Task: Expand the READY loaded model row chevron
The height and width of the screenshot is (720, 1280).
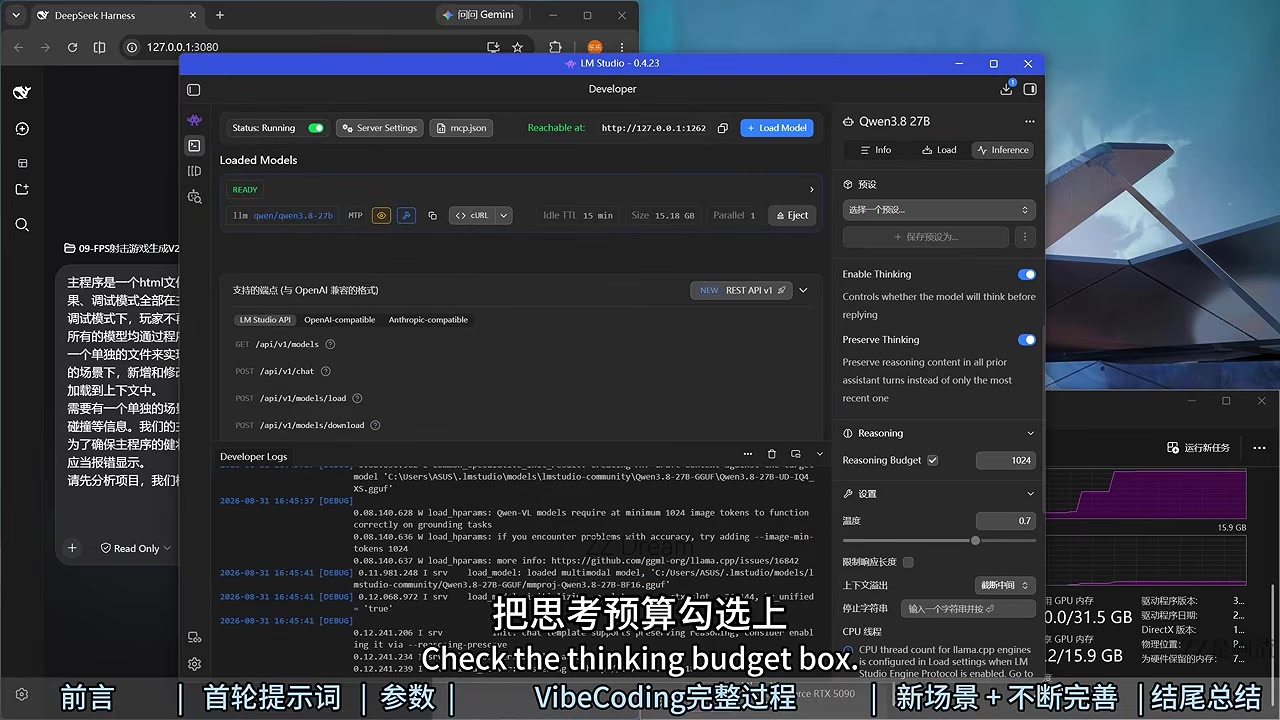Action: [x=811, y=189]
